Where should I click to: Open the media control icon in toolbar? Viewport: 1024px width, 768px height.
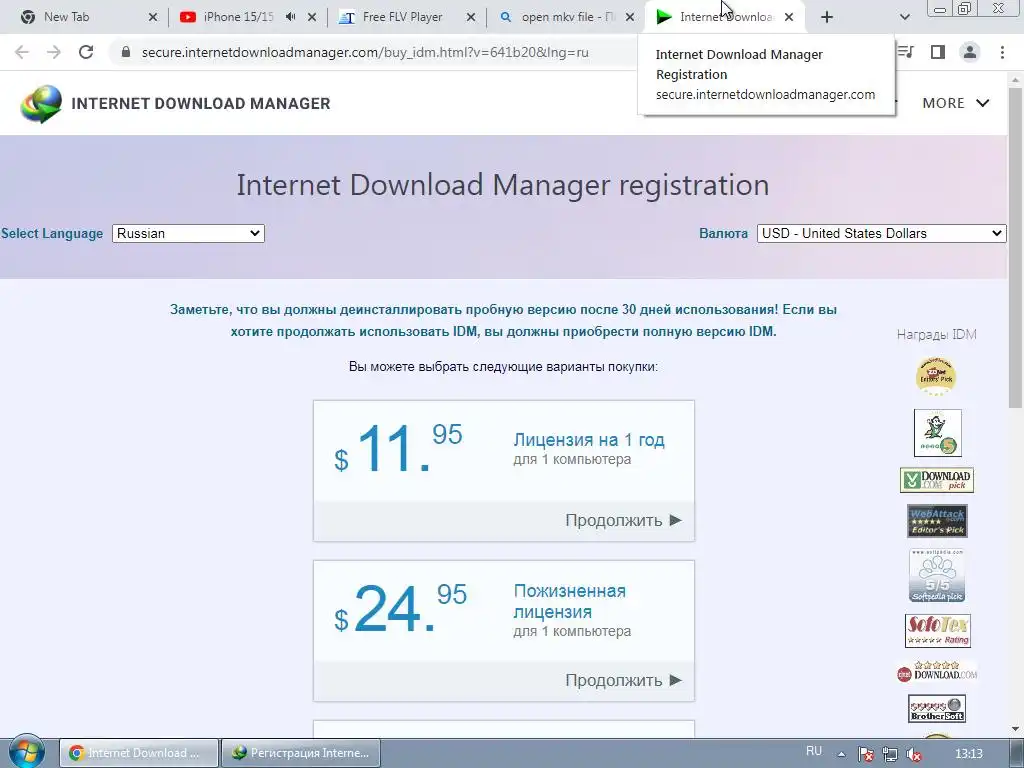(x=905, y=52)
